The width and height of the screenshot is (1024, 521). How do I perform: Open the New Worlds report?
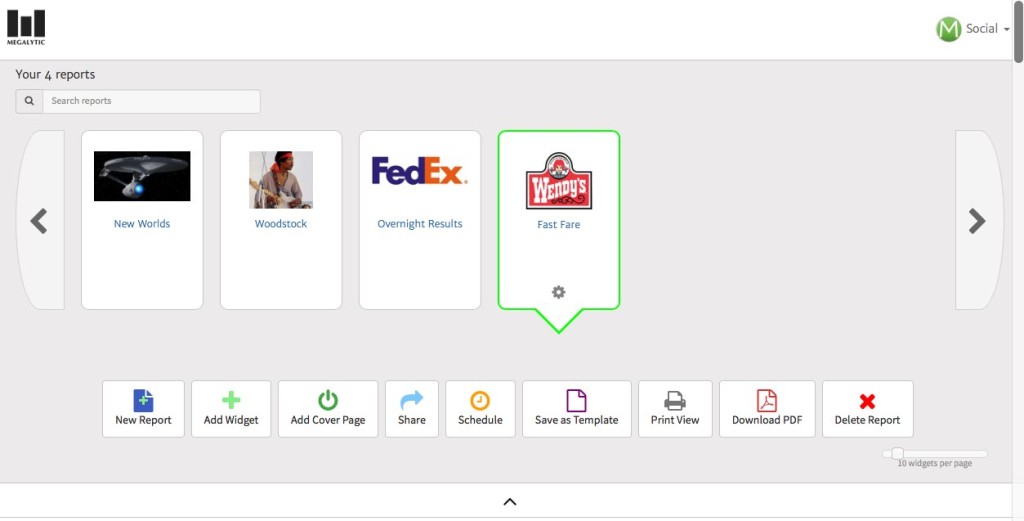click(x=142, y=224)
